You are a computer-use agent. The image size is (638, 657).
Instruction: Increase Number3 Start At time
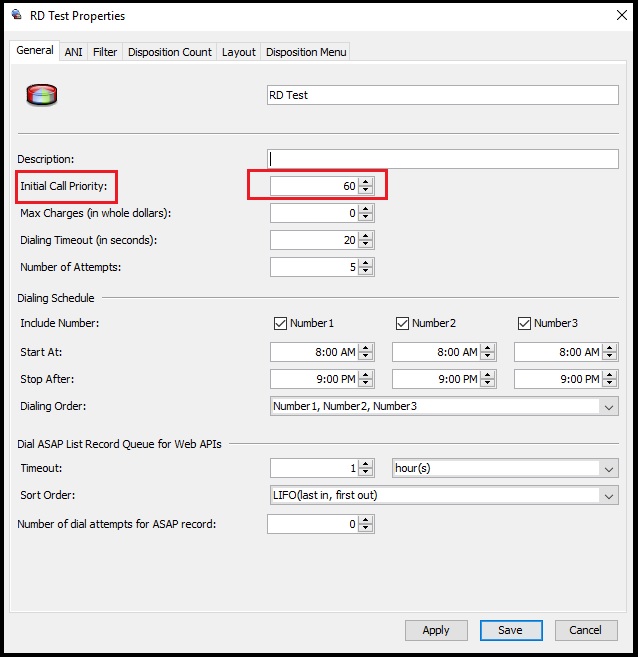pos(610,348)
